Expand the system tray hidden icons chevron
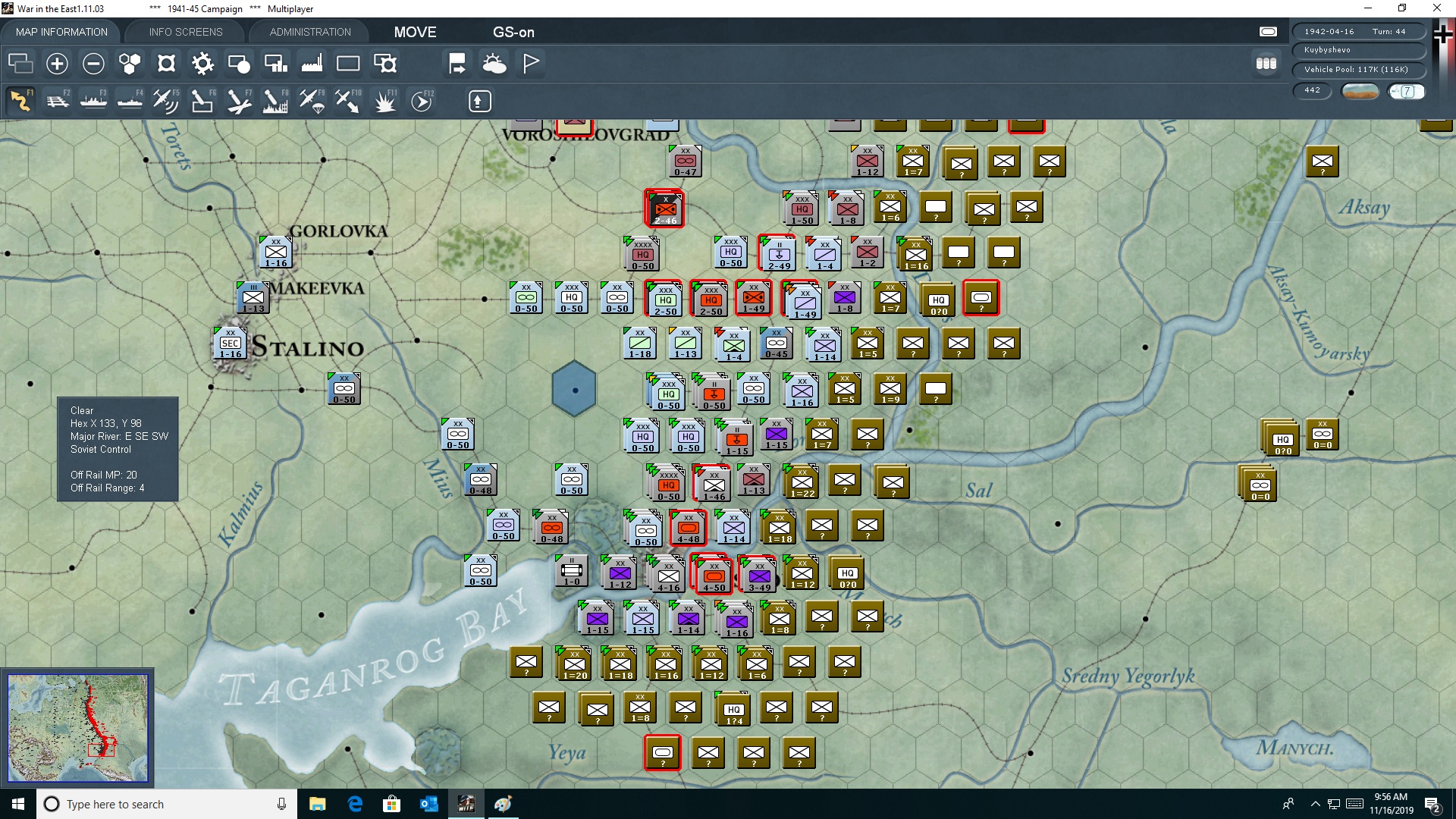1456x819 pixels. pos(1316,804)
